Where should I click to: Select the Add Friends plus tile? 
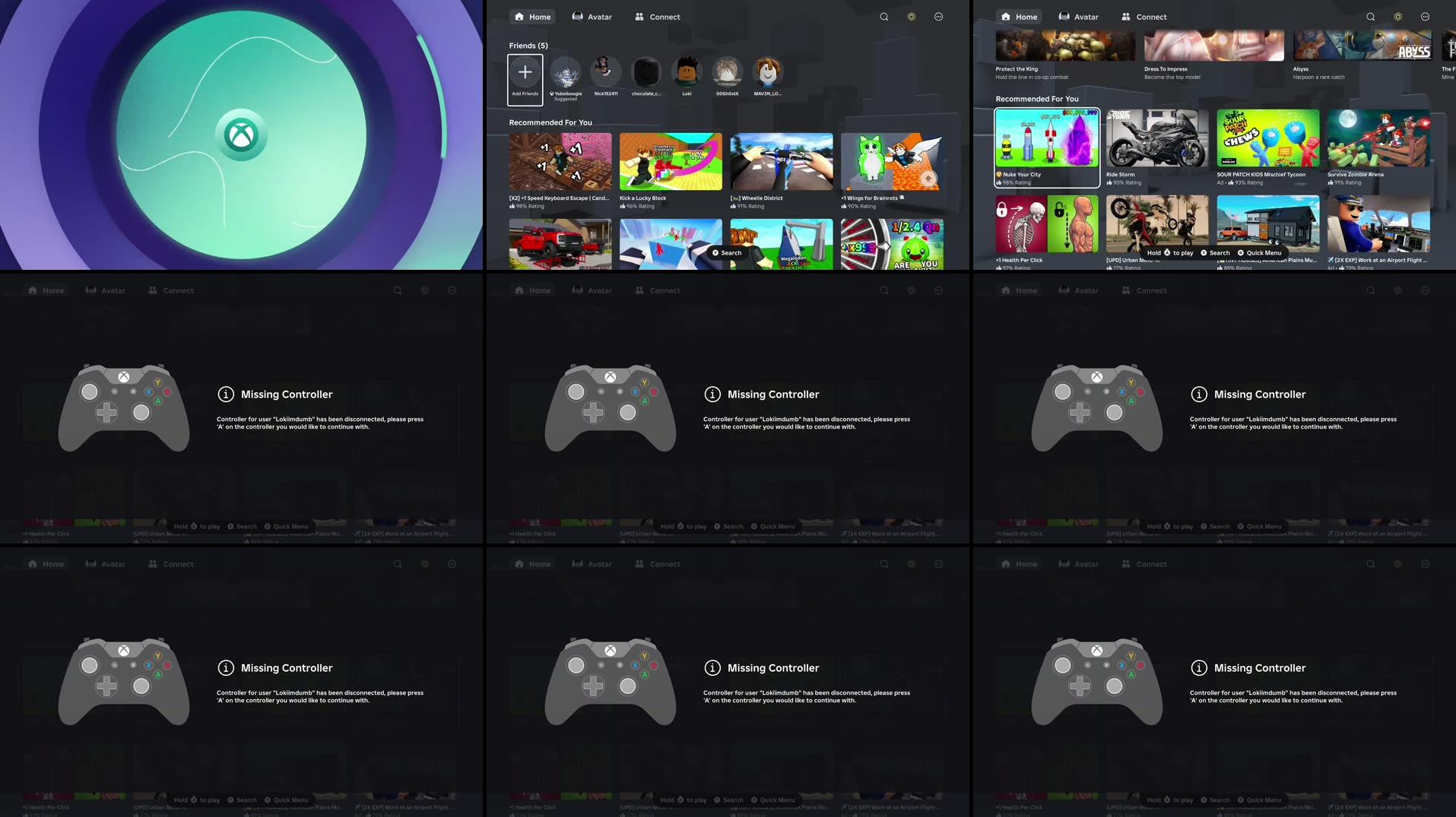click(x=525, y=79)
